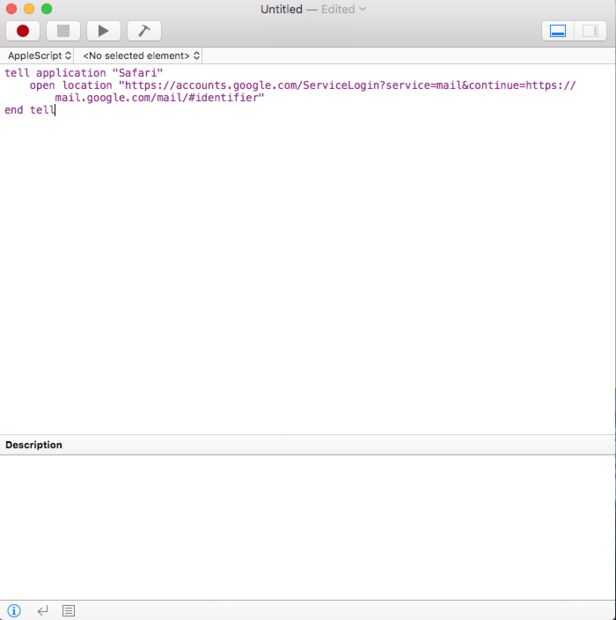Show the log pane list icon
616x620 pixels.
point(68,611)
